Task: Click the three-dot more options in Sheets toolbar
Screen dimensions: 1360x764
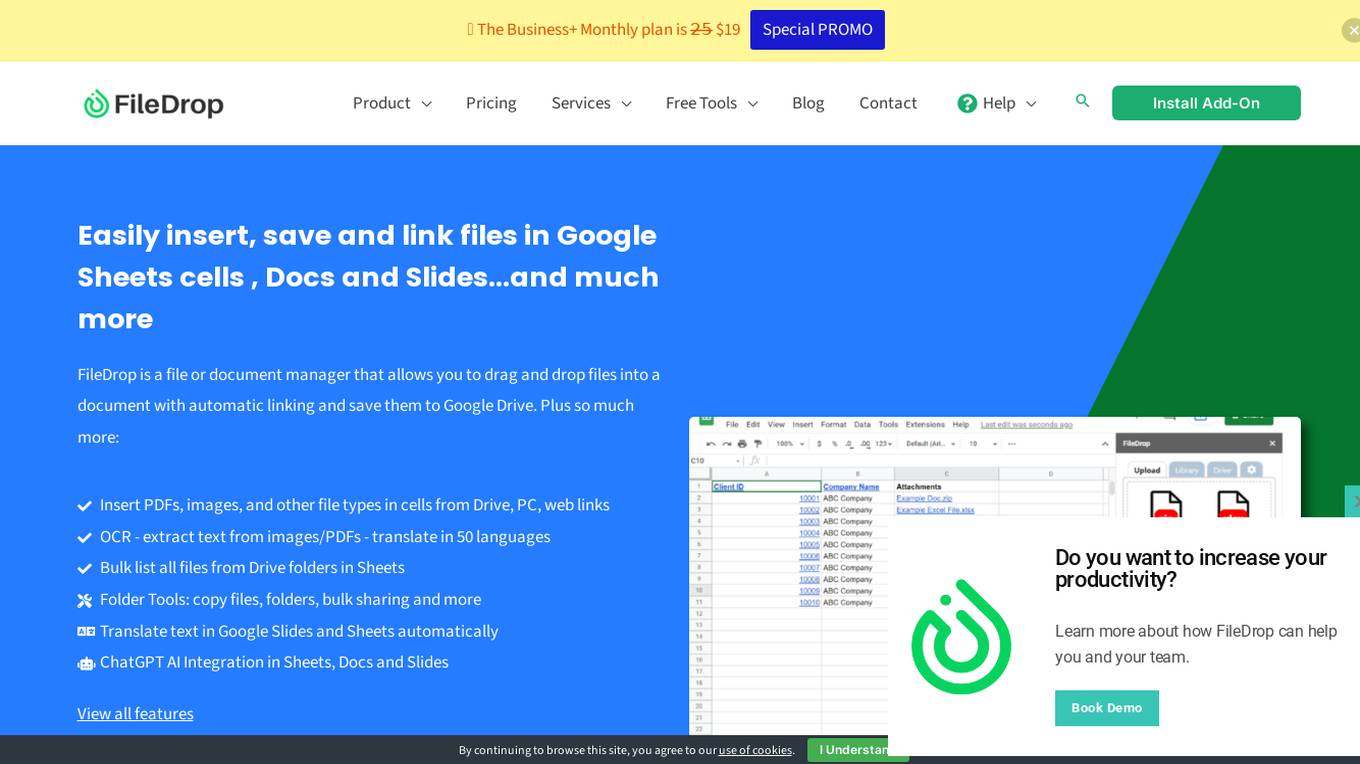Action: coord(1012,444)
